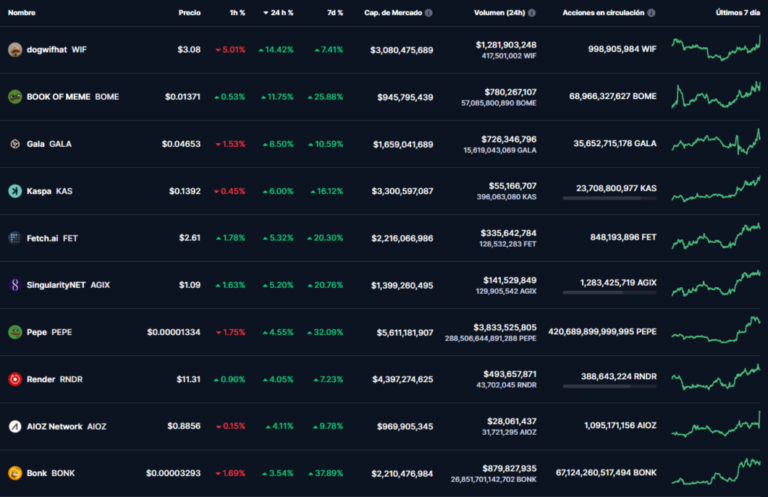This screenshot has width=768, height=497.
Task: Click the SingularityNET coin logo
Action: (x=15, y=285)
